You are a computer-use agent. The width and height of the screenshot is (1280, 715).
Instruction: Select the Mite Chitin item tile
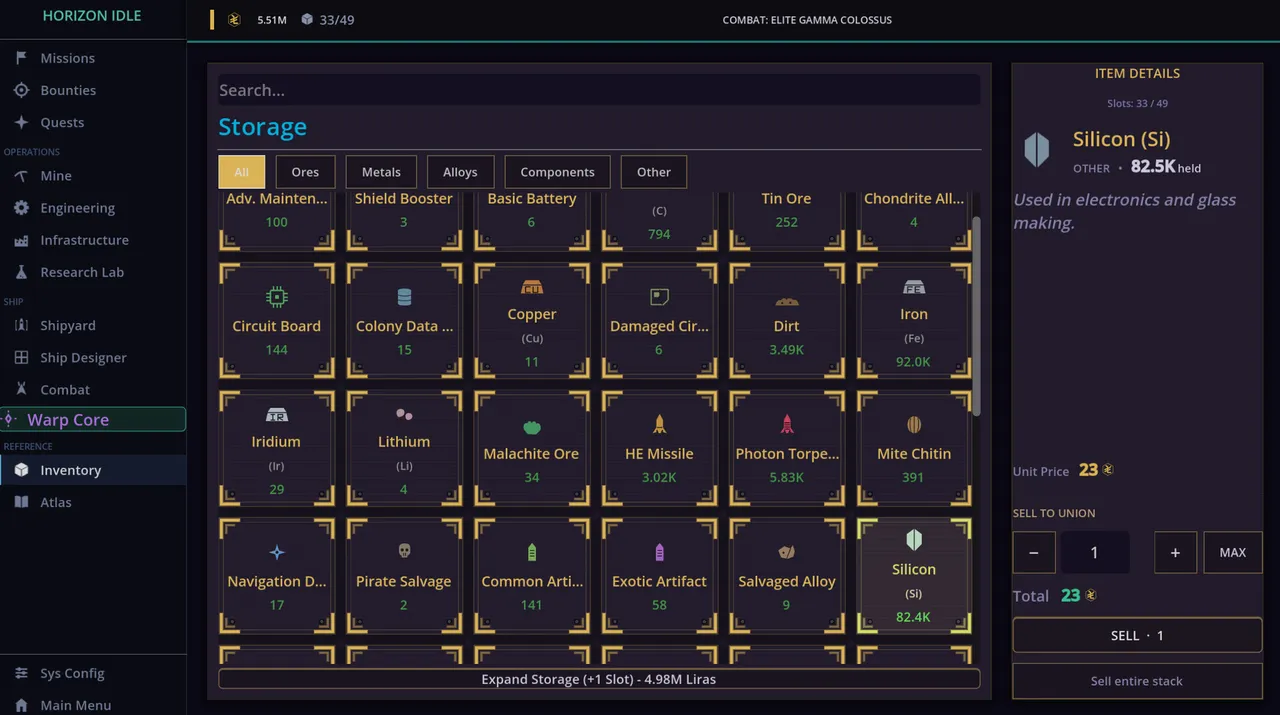pos(914,448)
